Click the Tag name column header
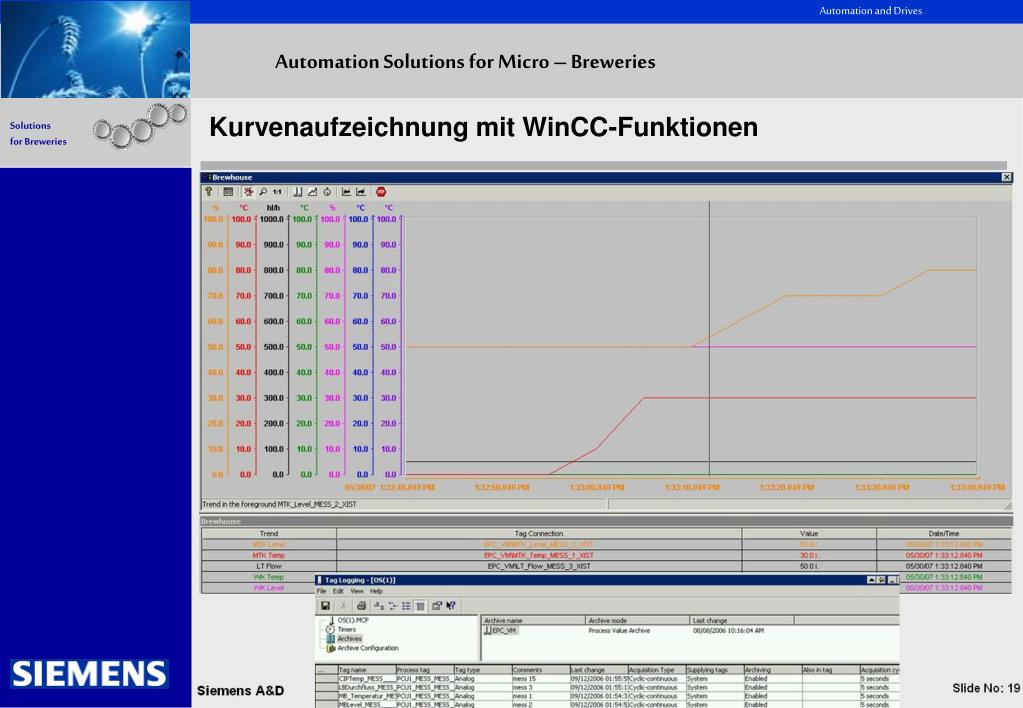 coord(367,670)
